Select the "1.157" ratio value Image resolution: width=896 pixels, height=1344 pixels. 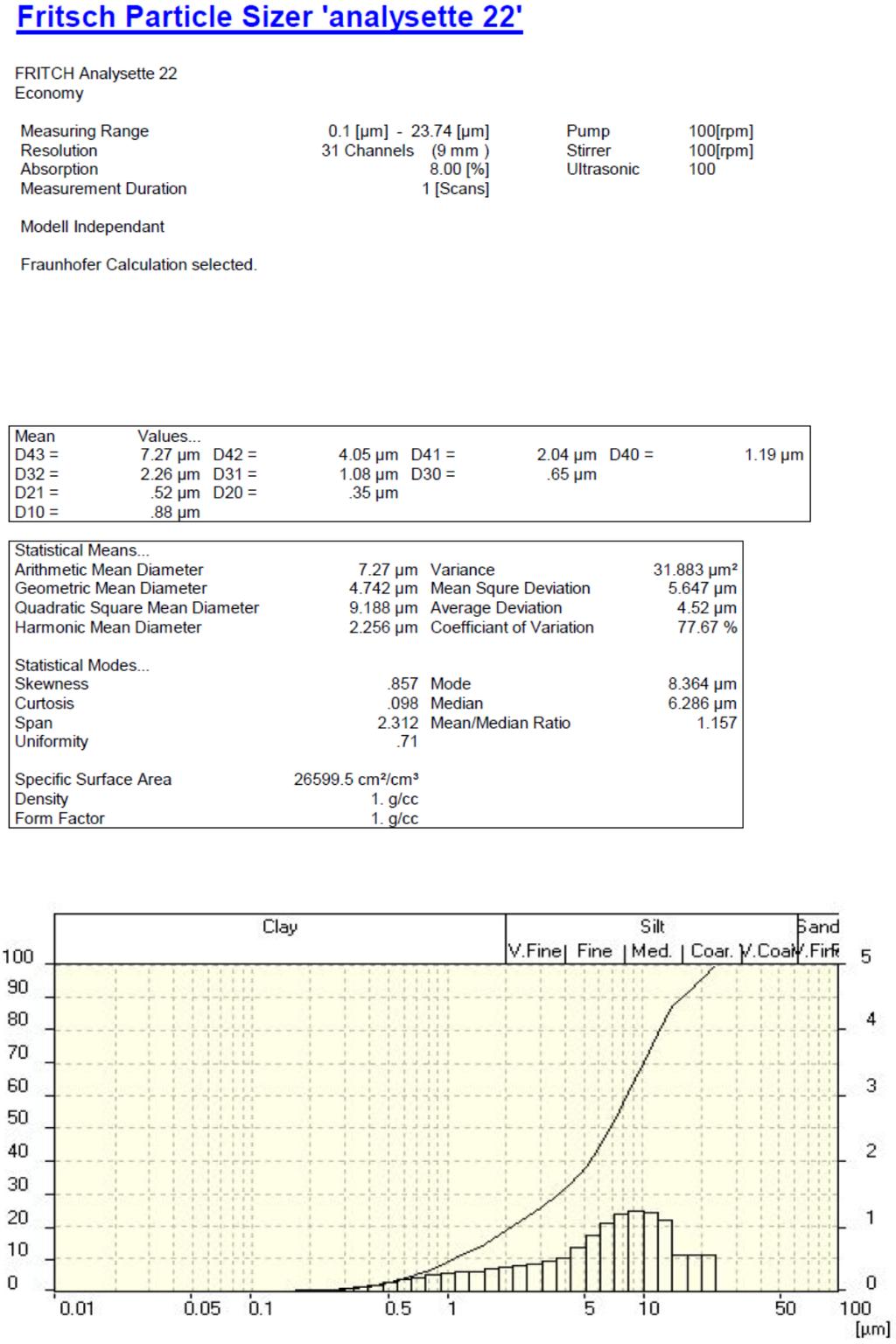pos(717,724)
